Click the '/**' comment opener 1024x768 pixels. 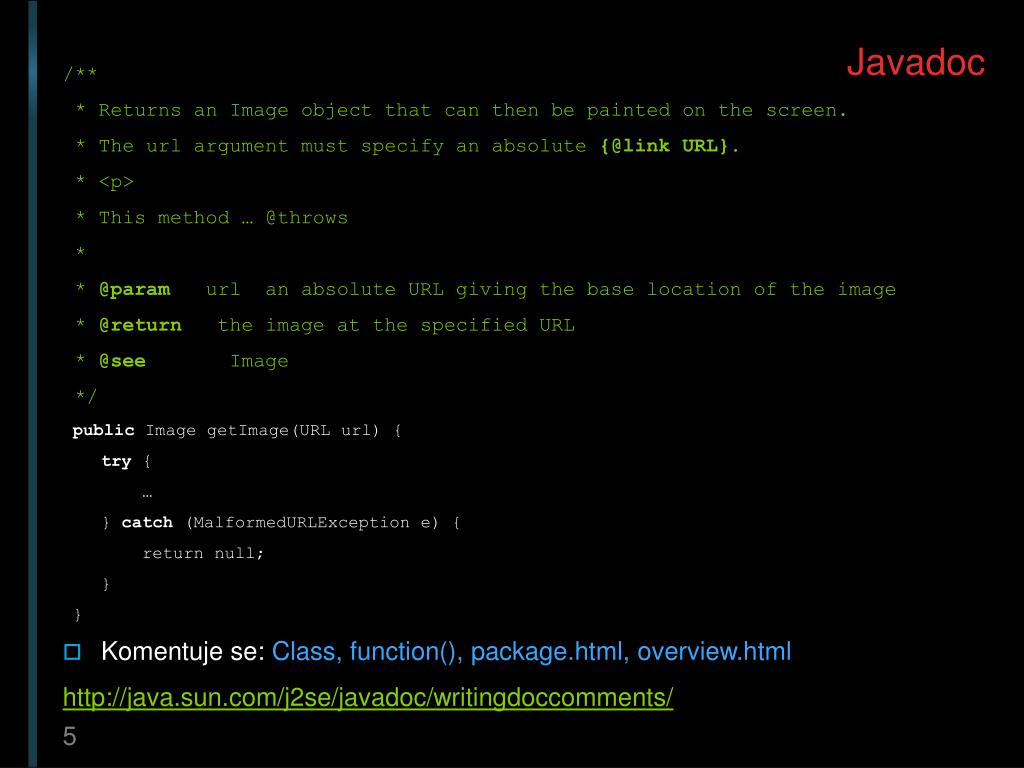(x=80, y=73)
